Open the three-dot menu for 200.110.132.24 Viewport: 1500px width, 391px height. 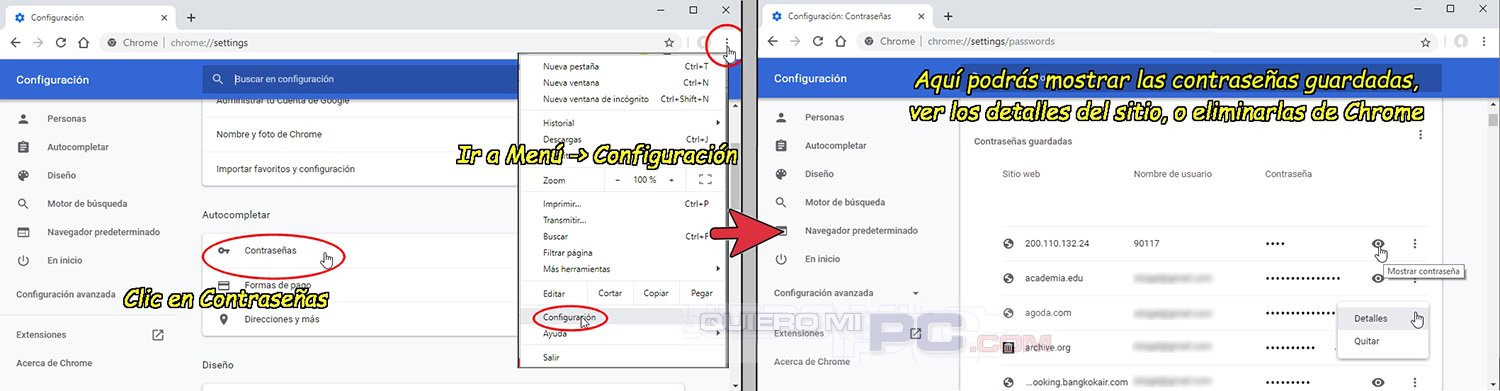click(1414, 244)
